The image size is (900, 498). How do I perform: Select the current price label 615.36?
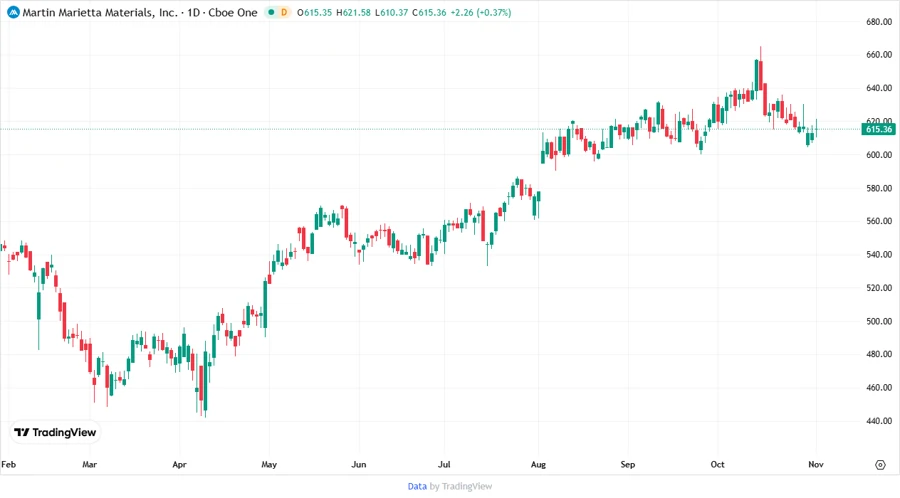pyautogui.click(x=878, y=129)
